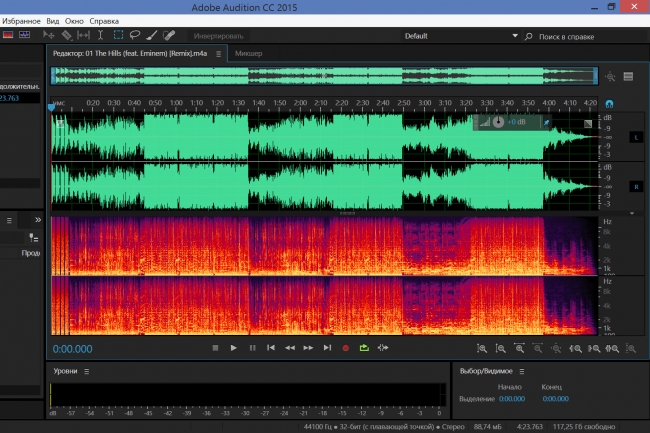This screenshot has height=433, width=650.
Task: Open the Default workspace dropdown
Action: click(x=460, y=36)
